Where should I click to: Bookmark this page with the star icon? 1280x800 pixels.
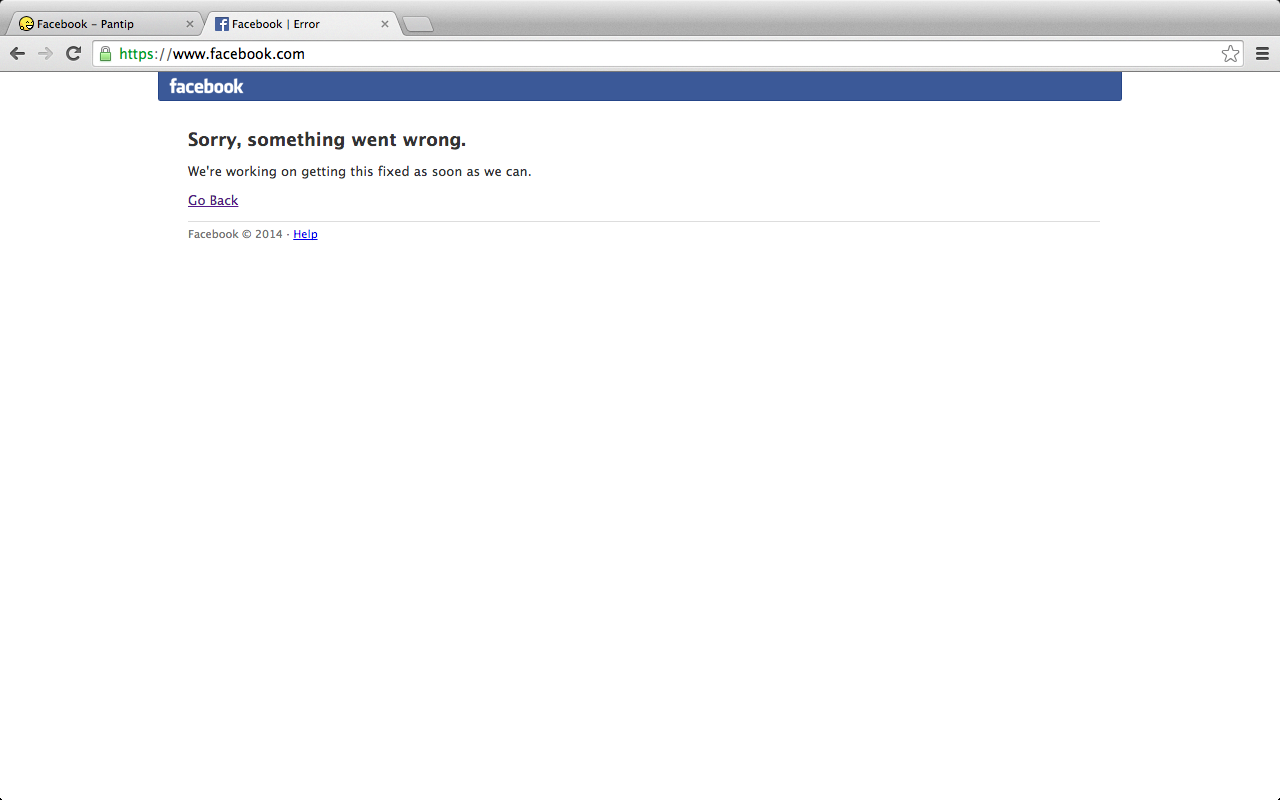point(1230,54)
